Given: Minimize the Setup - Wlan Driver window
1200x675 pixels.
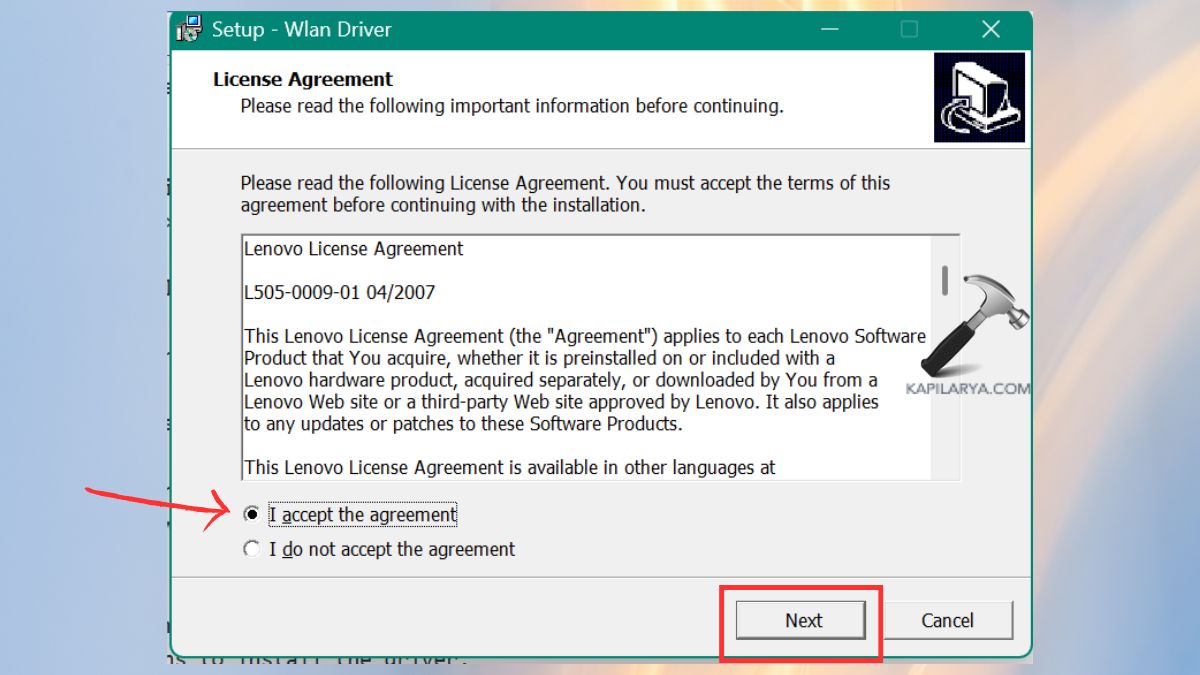Looking at the screenshot, I should click(x=829, y=29).
